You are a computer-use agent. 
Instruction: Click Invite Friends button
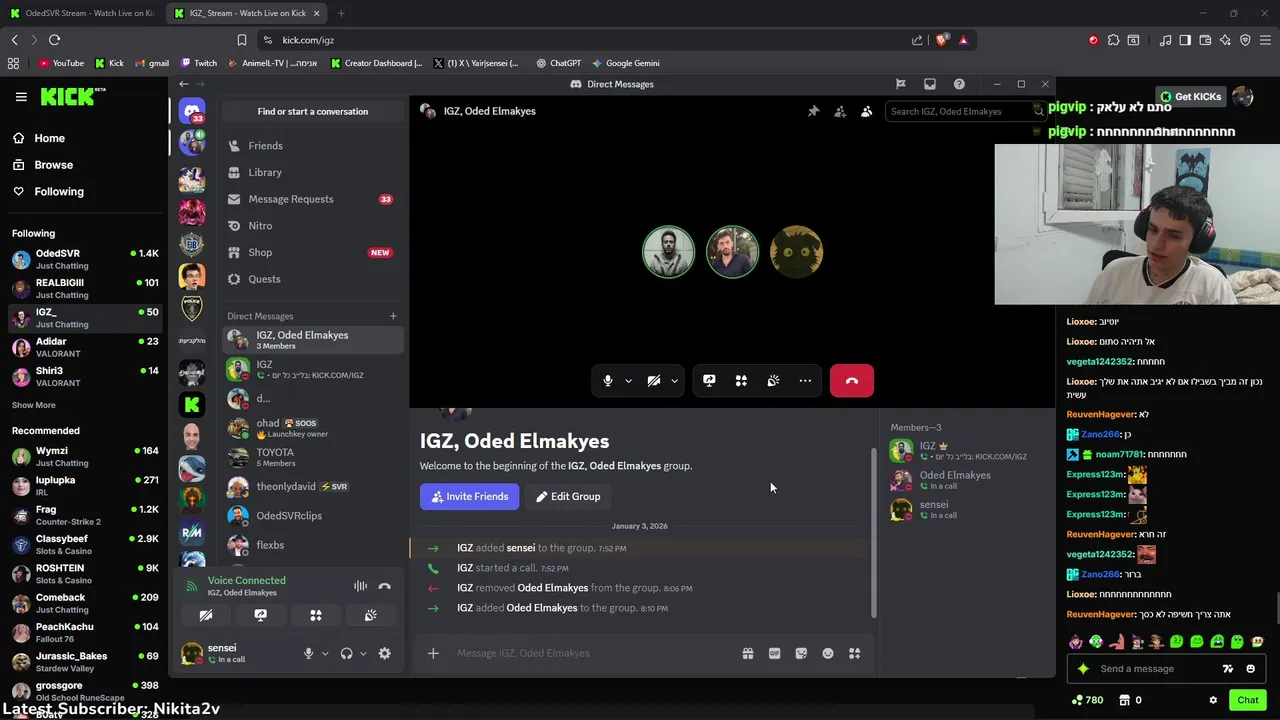[469, 496]
